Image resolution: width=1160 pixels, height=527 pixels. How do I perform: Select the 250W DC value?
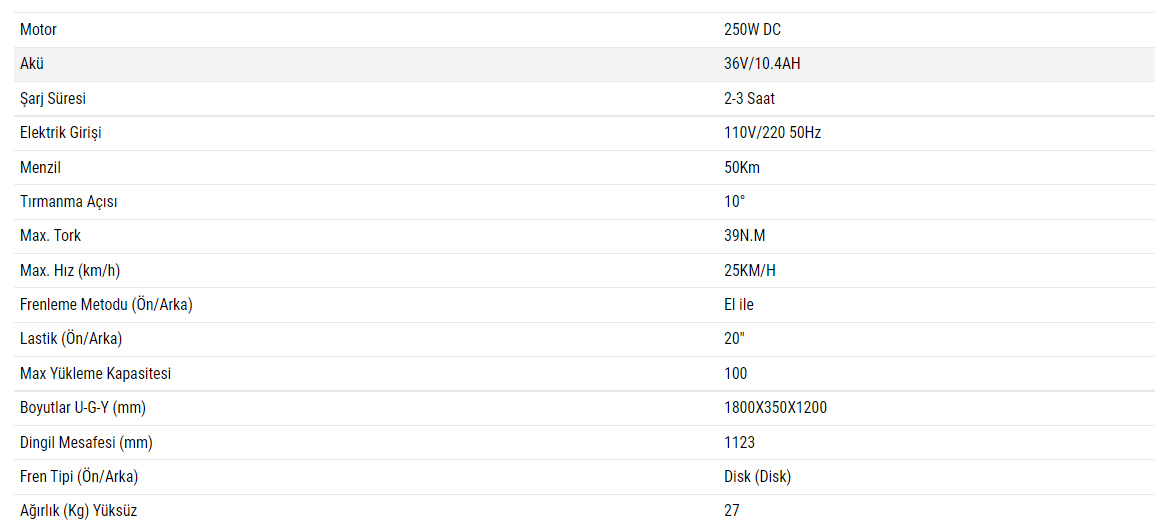[x=752, y=30]
